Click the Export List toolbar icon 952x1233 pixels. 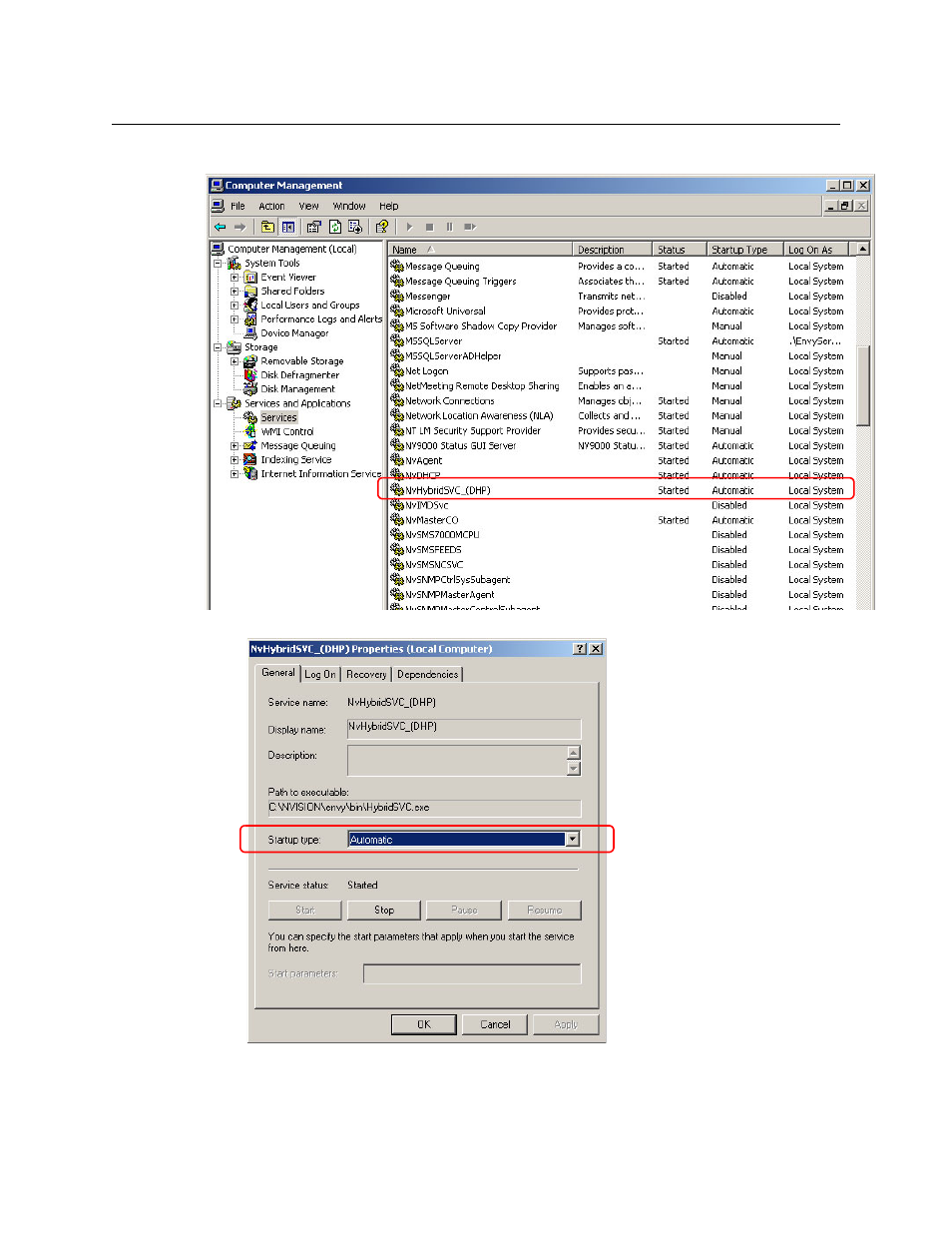tap(354, 227)
